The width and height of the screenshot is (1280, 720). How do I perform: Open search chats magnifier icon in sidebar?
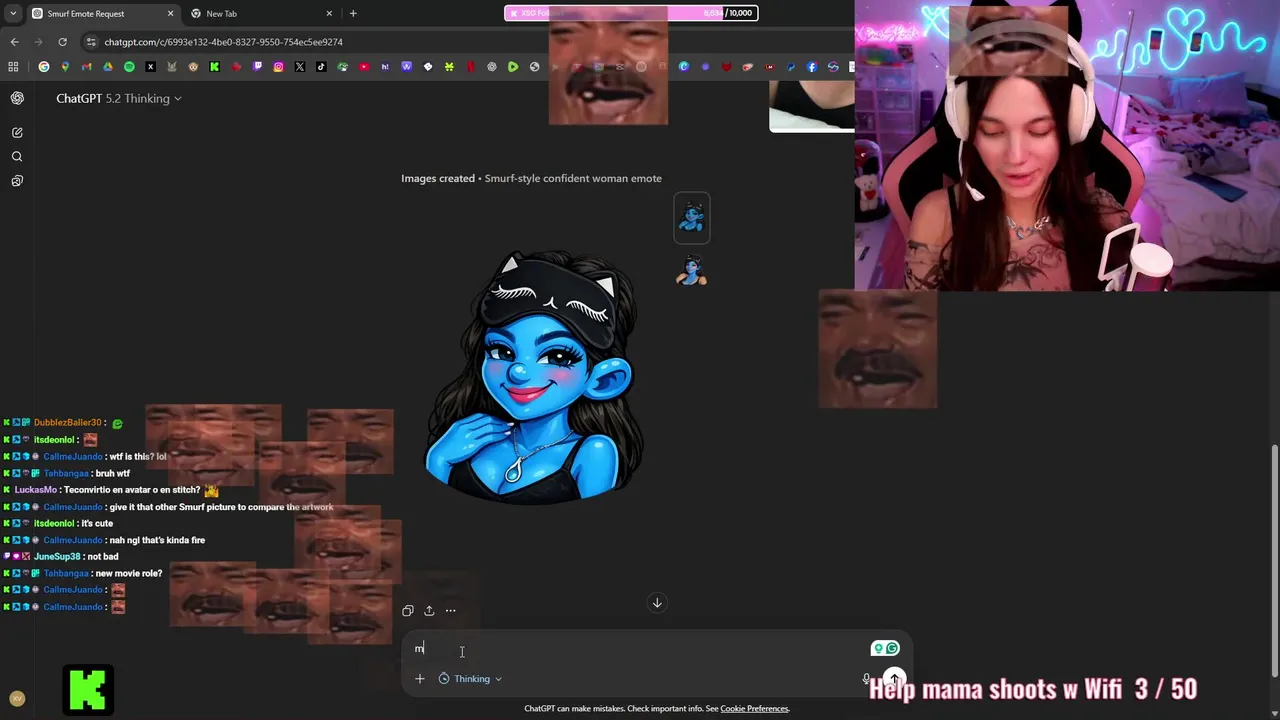17,156
